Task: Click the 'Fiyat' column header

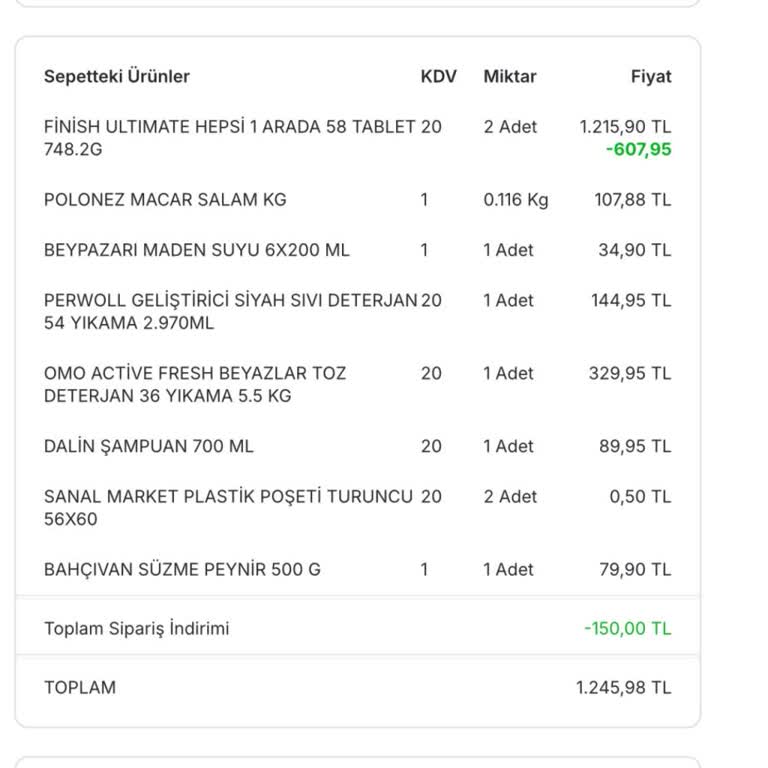Action: pos(651,76)
